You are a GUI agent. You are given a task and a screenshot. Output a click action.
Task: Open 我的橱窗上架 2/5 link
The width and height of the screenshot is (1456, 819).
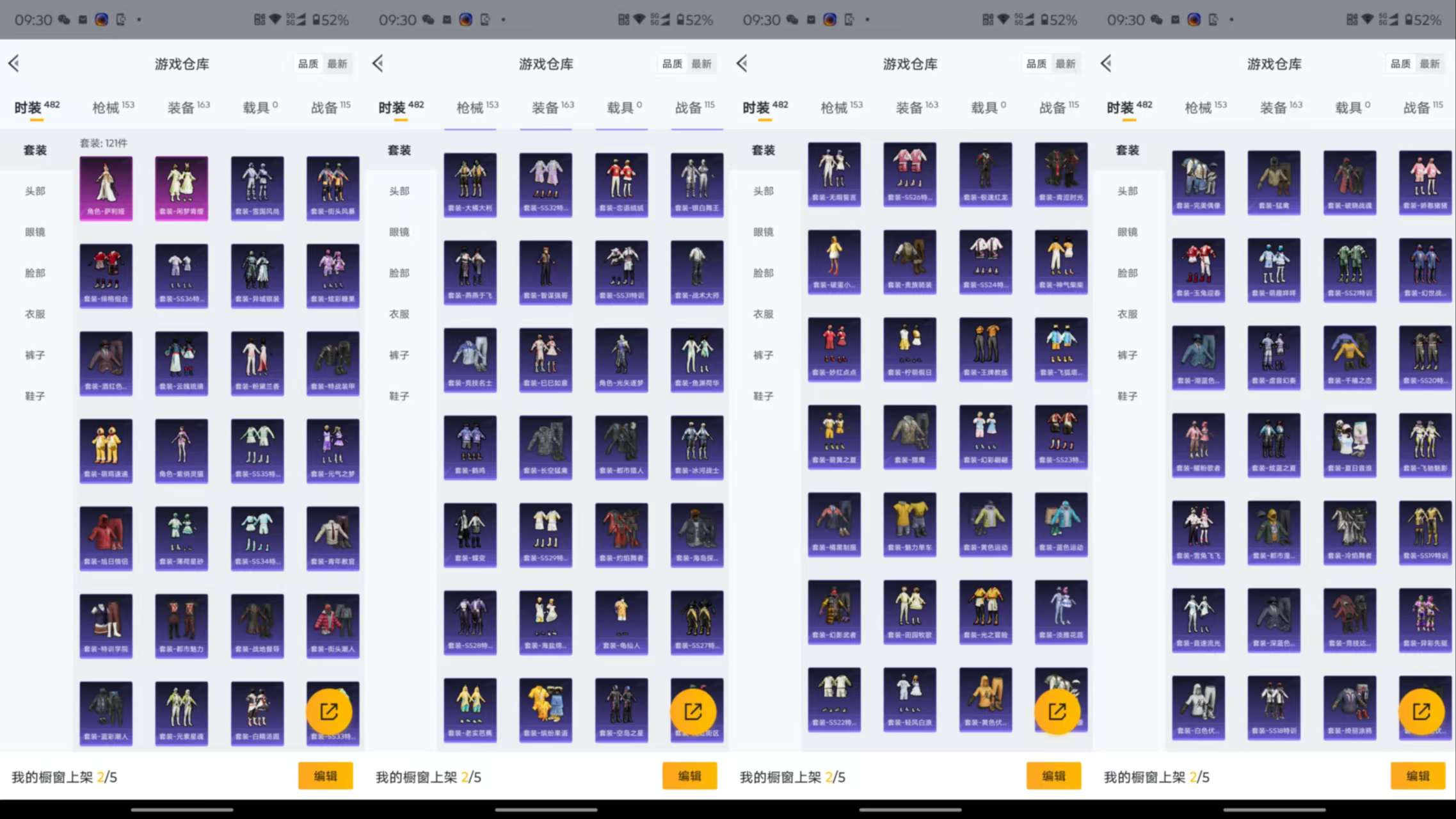(64, 777)
